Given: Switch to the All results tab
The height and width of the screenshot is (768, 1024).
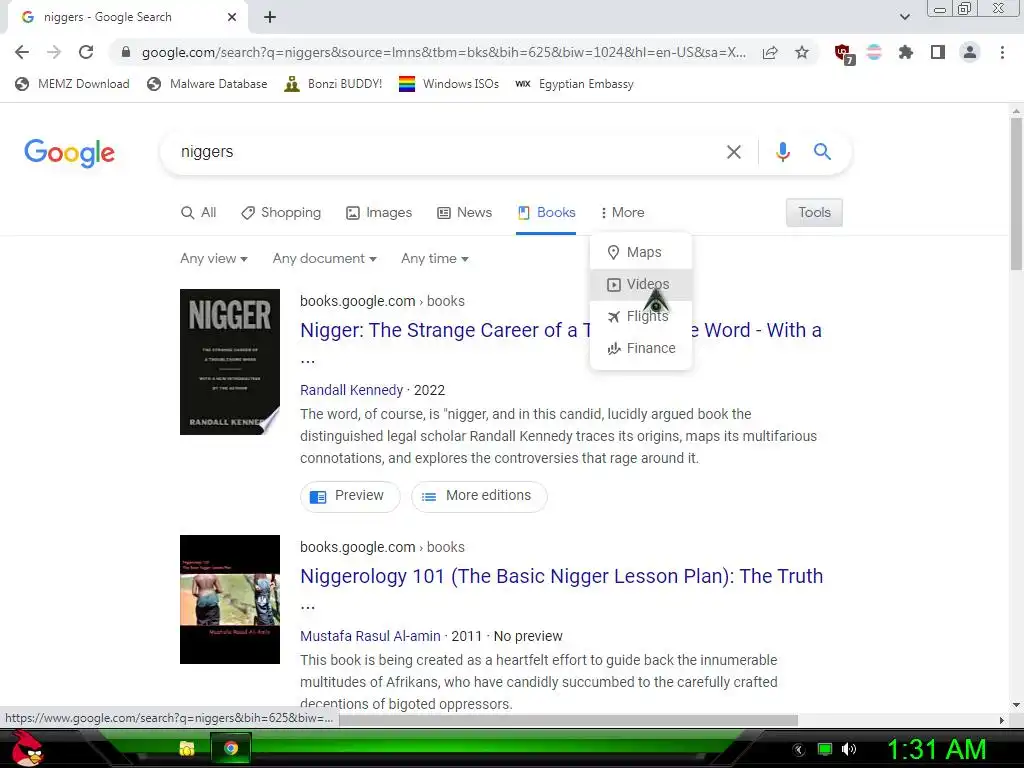Looking at the screenshot, I should tap(199, 212).
